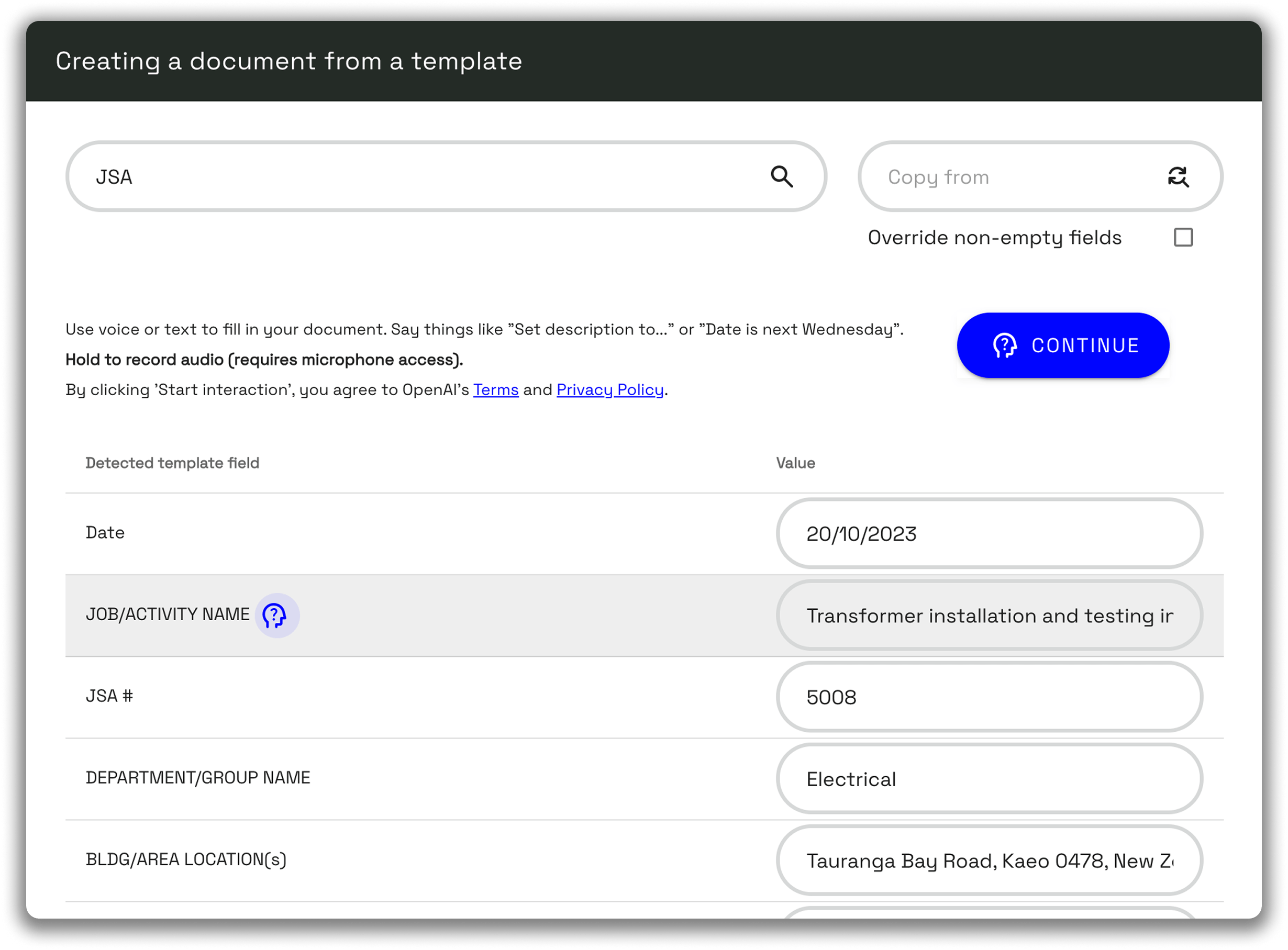
Task: Click the copy/sync icon in the Copy from field
Action: 1178,176
